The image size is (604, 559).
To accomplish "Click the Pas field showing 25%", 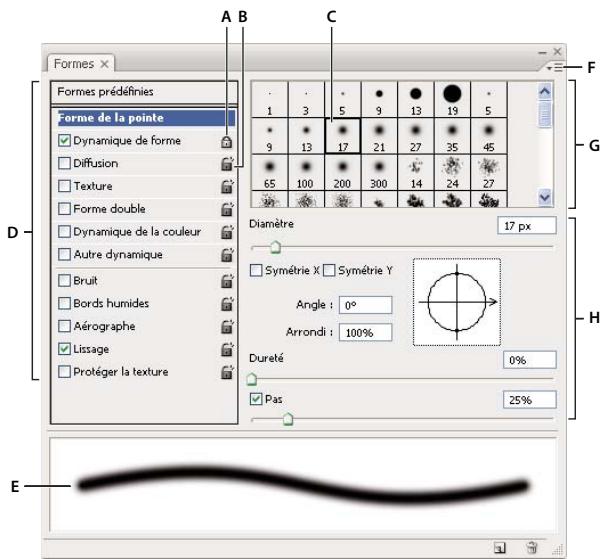I will pyautogui.click(x=529, y=400).
